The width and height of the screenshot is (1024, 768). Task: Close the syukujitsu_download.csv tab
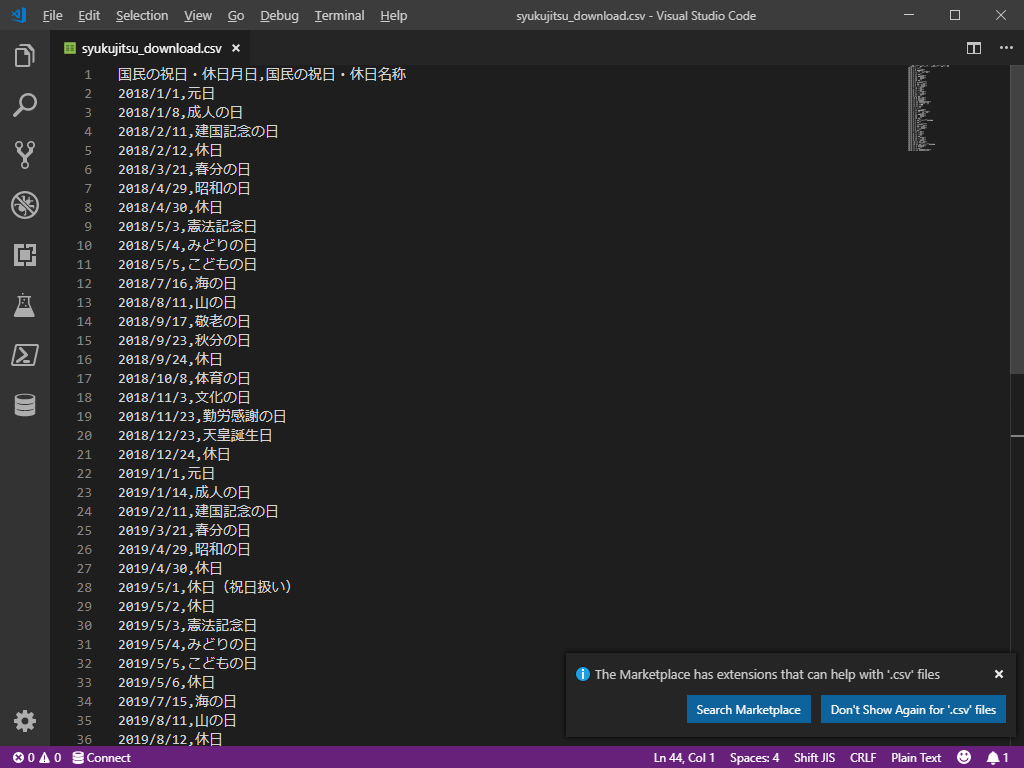(236, 48)
